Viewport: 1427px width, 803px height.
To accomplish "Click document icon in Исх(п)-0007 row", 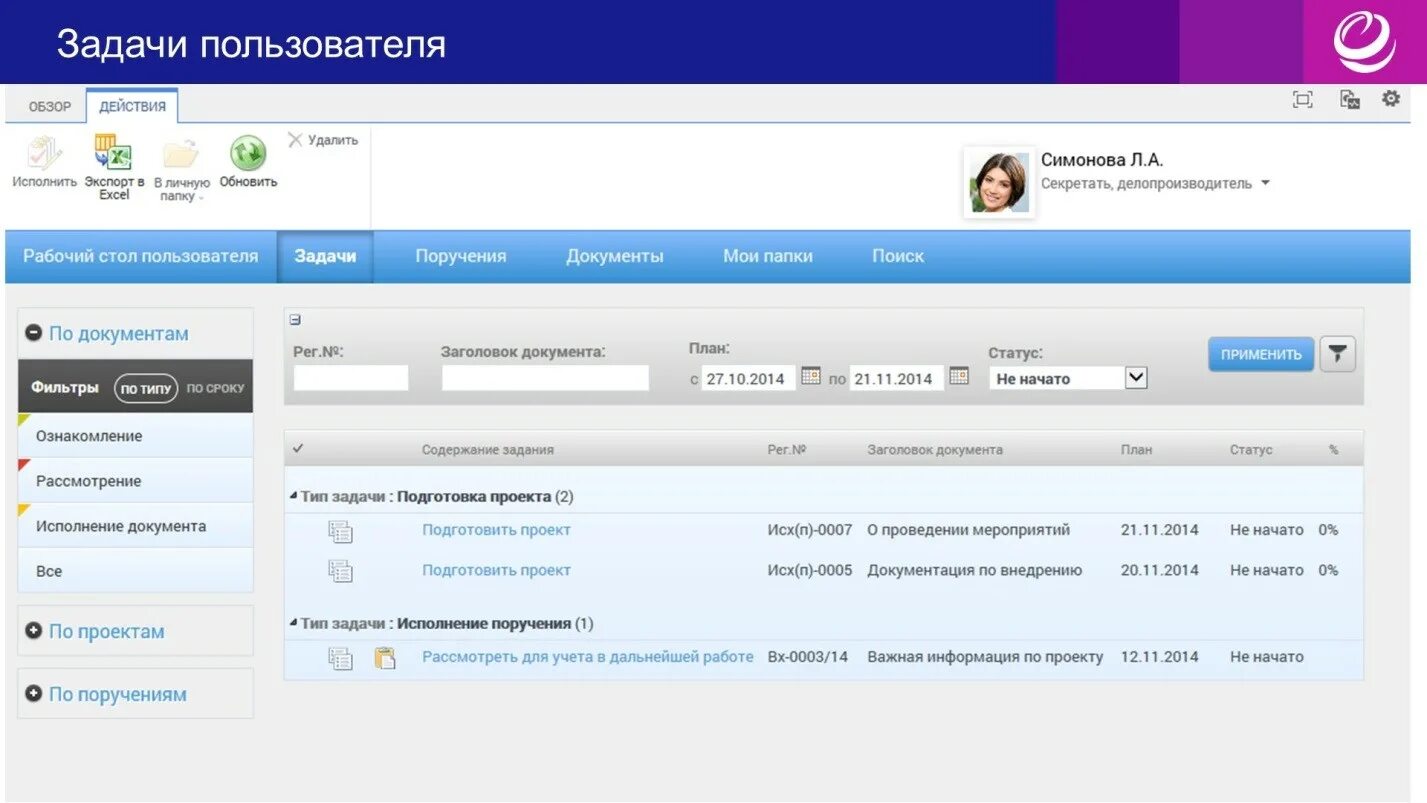I will pyautogui.click(x=341, y=531).
